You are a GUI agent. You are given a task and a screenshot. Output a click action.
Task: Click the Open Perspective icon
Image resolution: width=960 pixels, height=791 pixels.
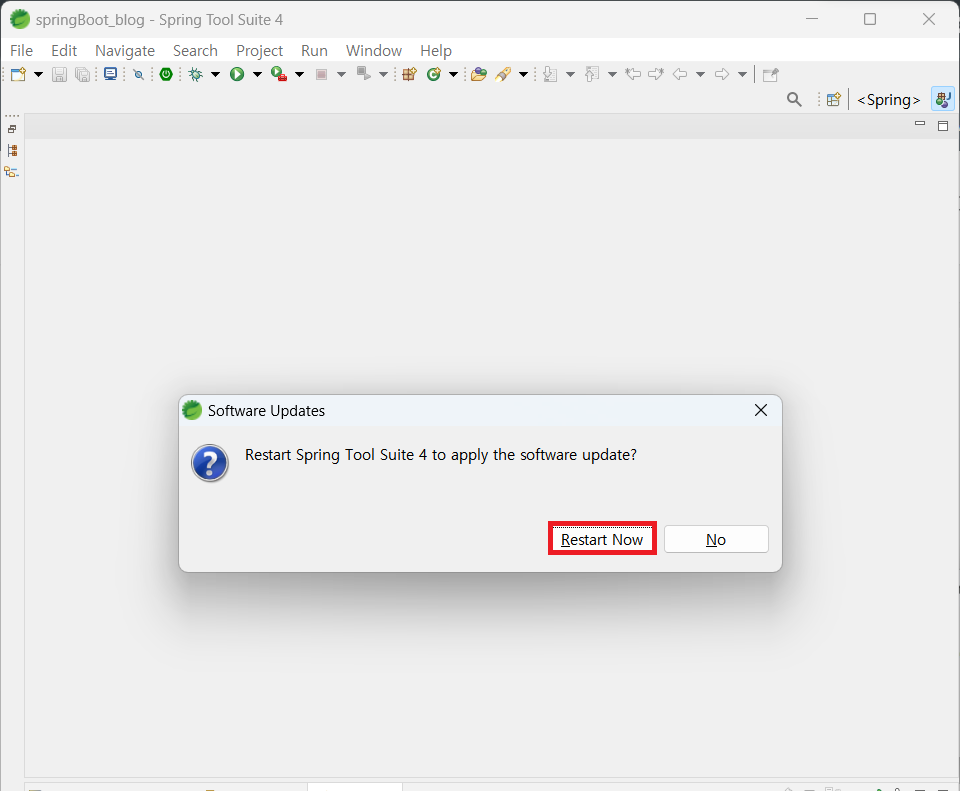pos(833,99)
